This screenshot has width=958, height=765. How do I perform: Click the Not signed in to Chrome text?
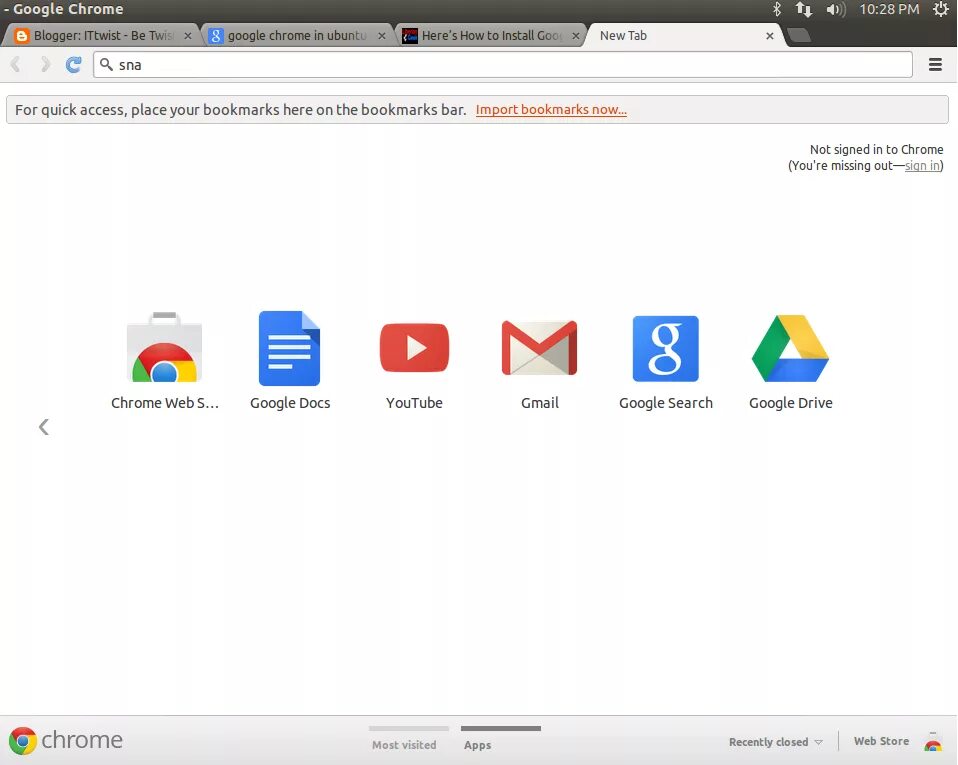pyautogui.click(x=876, y=149)
